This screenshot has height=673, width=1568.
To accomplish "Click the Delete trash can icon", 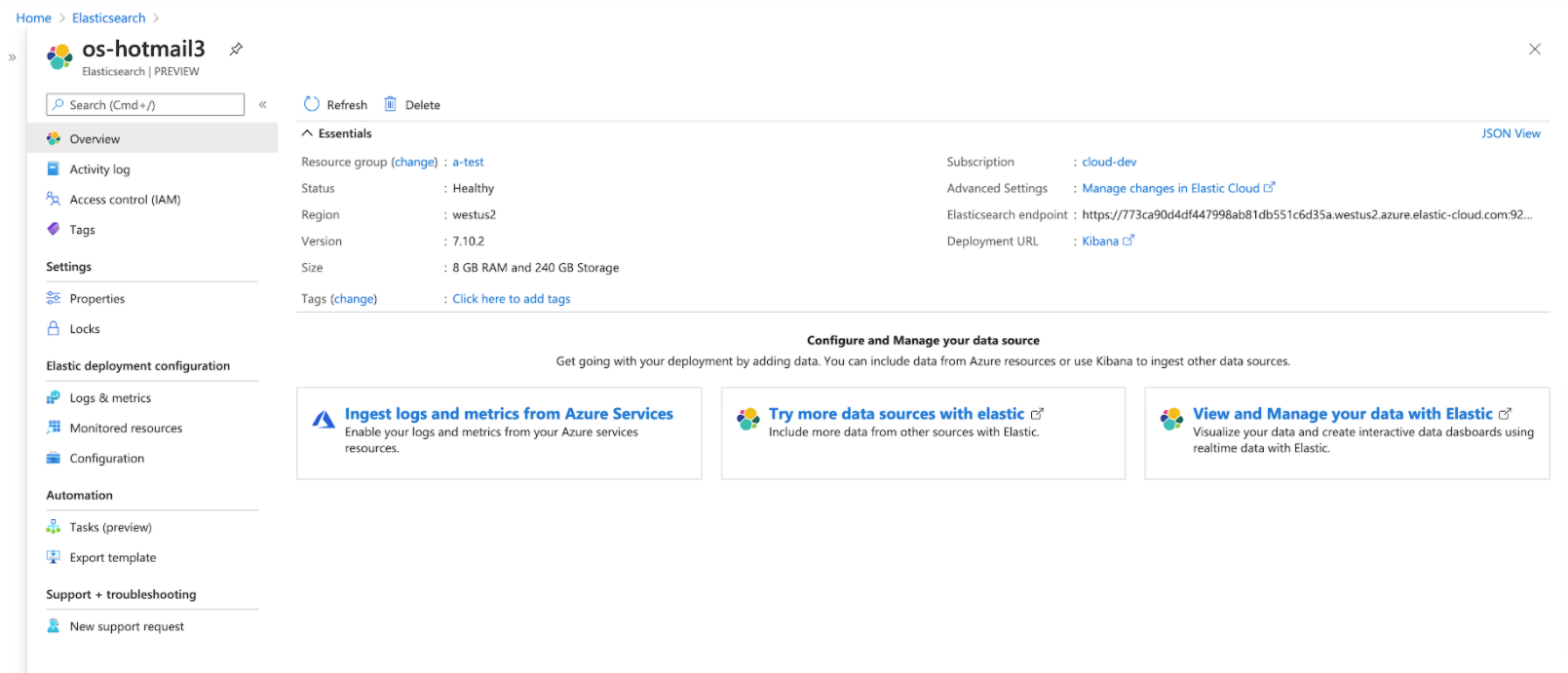I will pyautogui.click(x=390, y=104).
